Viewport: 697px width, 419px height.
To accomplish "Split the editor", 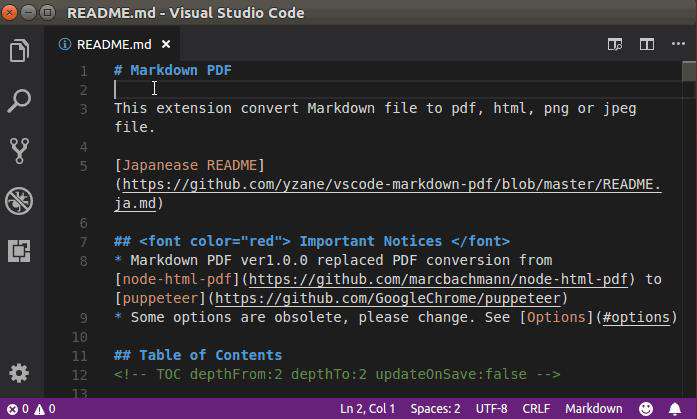I will tap(647, 44).
